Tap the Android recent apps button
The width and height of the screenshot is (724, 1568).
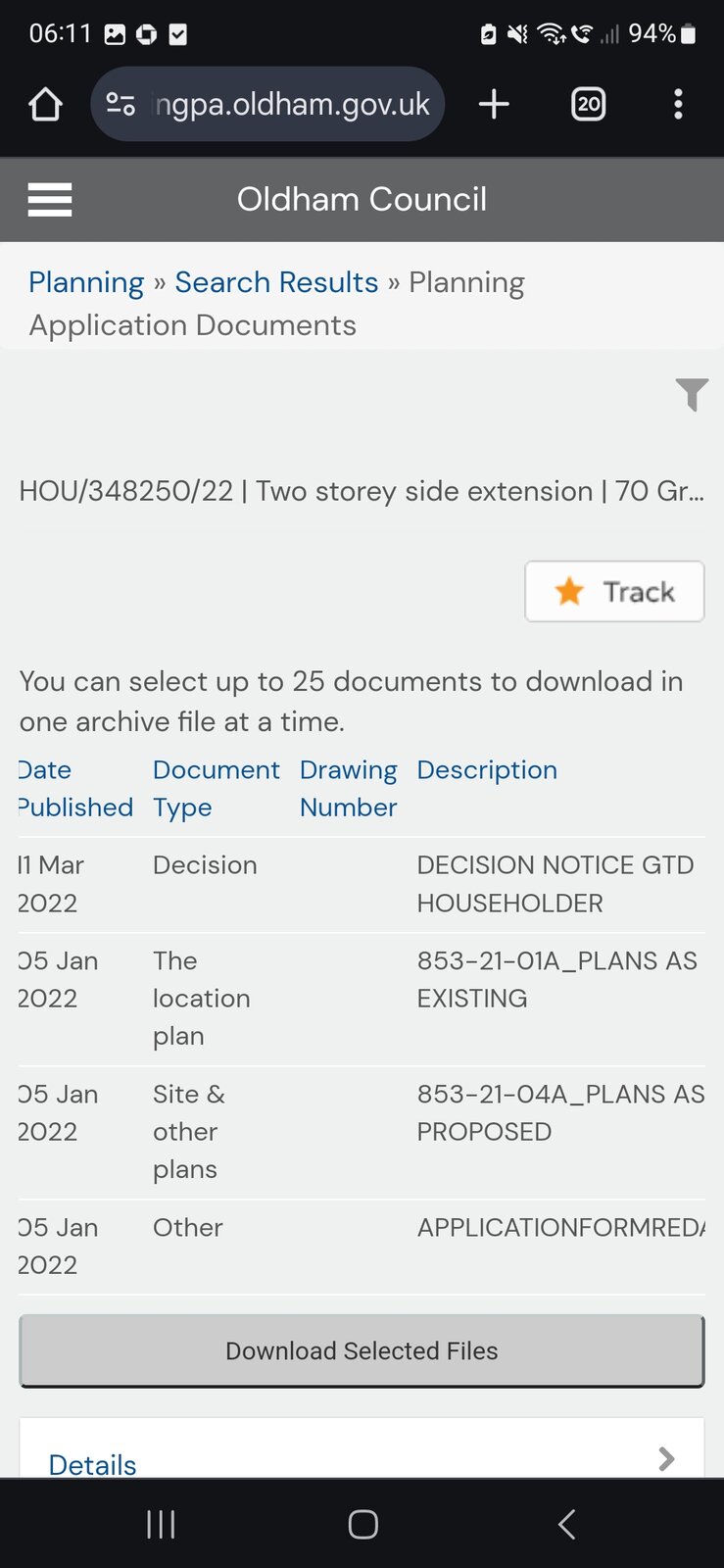[x=161, y=1524]
